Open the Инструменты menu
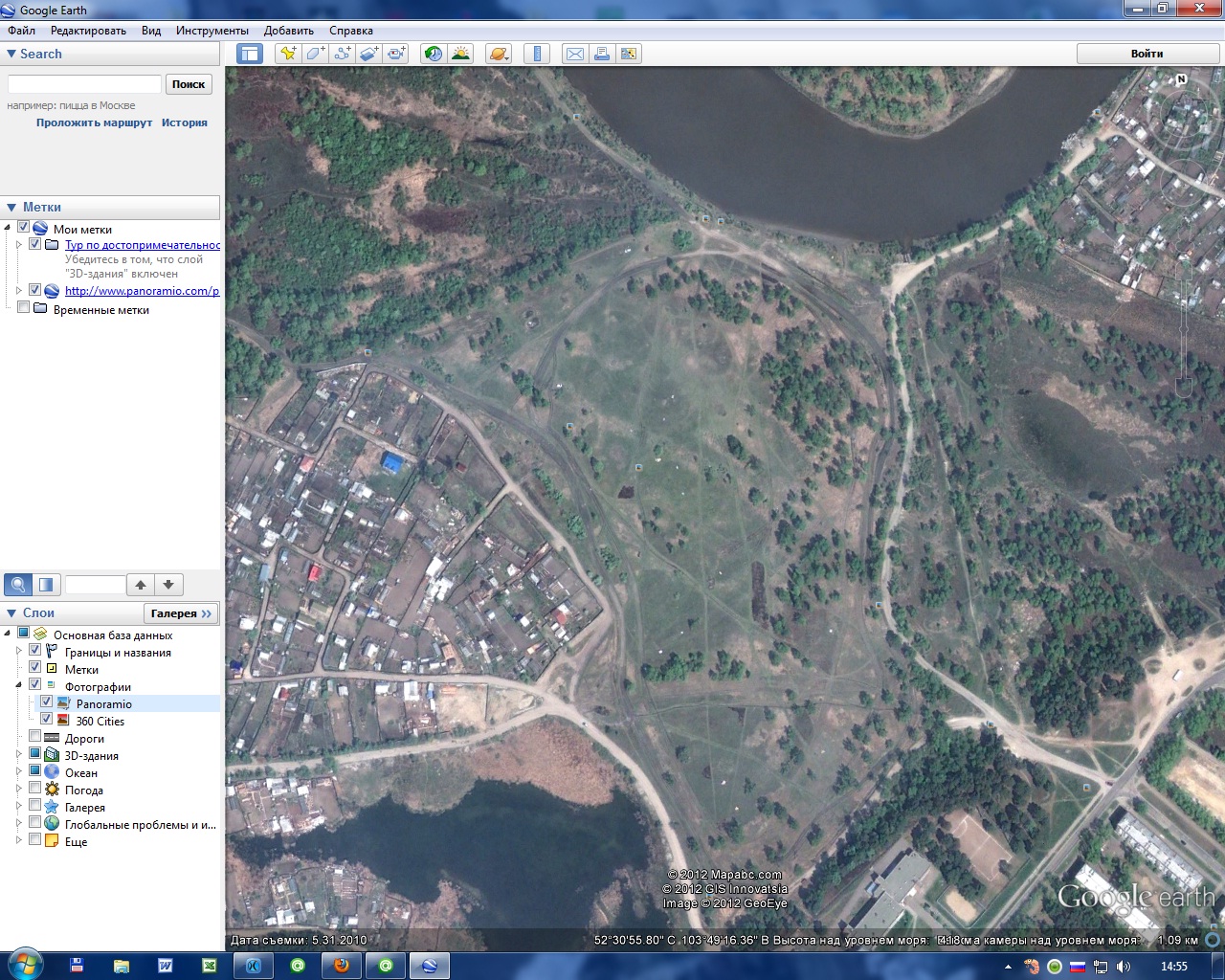This screenshot has height=980, width=1225. (212, 31)
